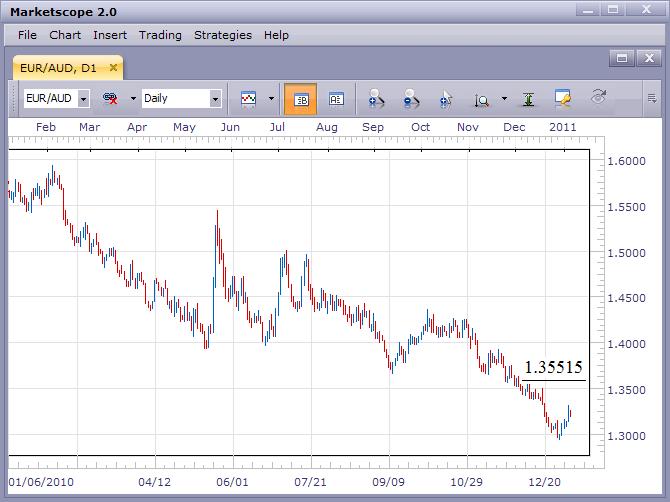This screenshot has width=670, height=502.
Task: Open the EUR/AUD symbol dropdown
Action: tap(82, 99)
